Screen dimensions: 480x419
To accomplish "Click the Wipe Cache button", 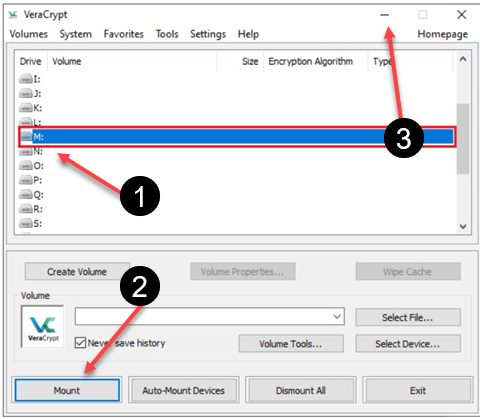I will point(408,272).
